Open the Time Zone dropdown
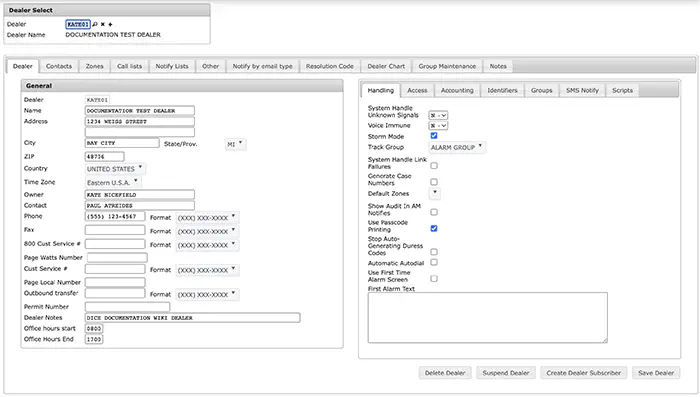 tap(112, 182)
